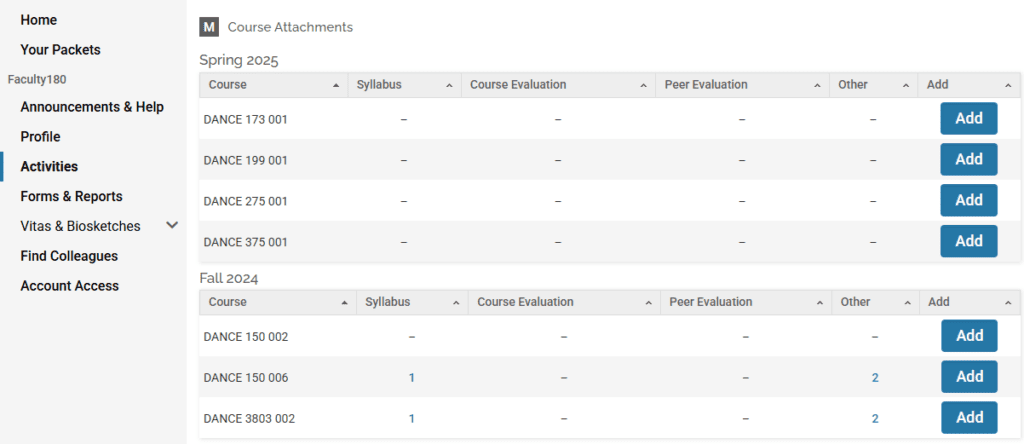Sort Fall 2024 table by Course arrow

(x=344, y=303)
